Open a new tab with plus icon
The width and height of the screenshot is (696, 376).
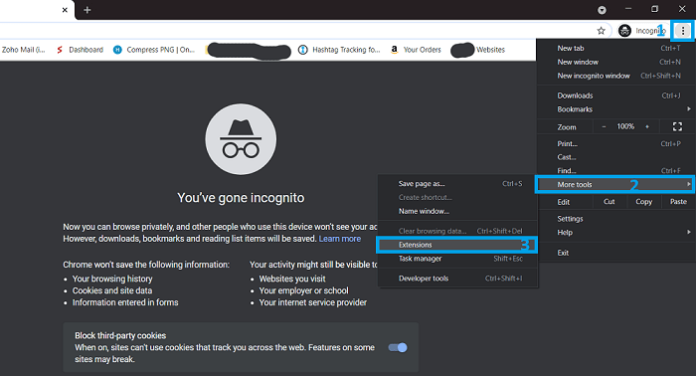pyautogui.click(x=87, y=10)
